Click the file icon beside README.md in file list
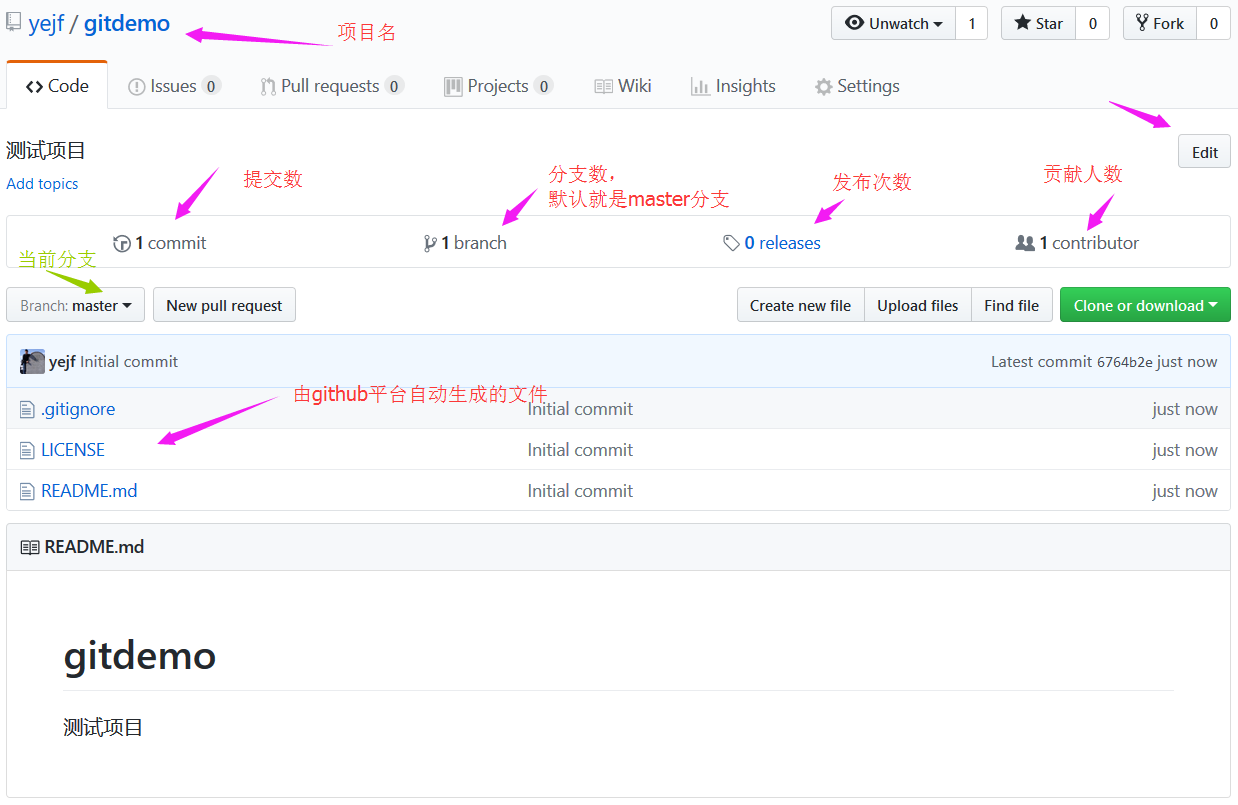Viewport: 1238px width, 805px height. [x=27, y=491]
